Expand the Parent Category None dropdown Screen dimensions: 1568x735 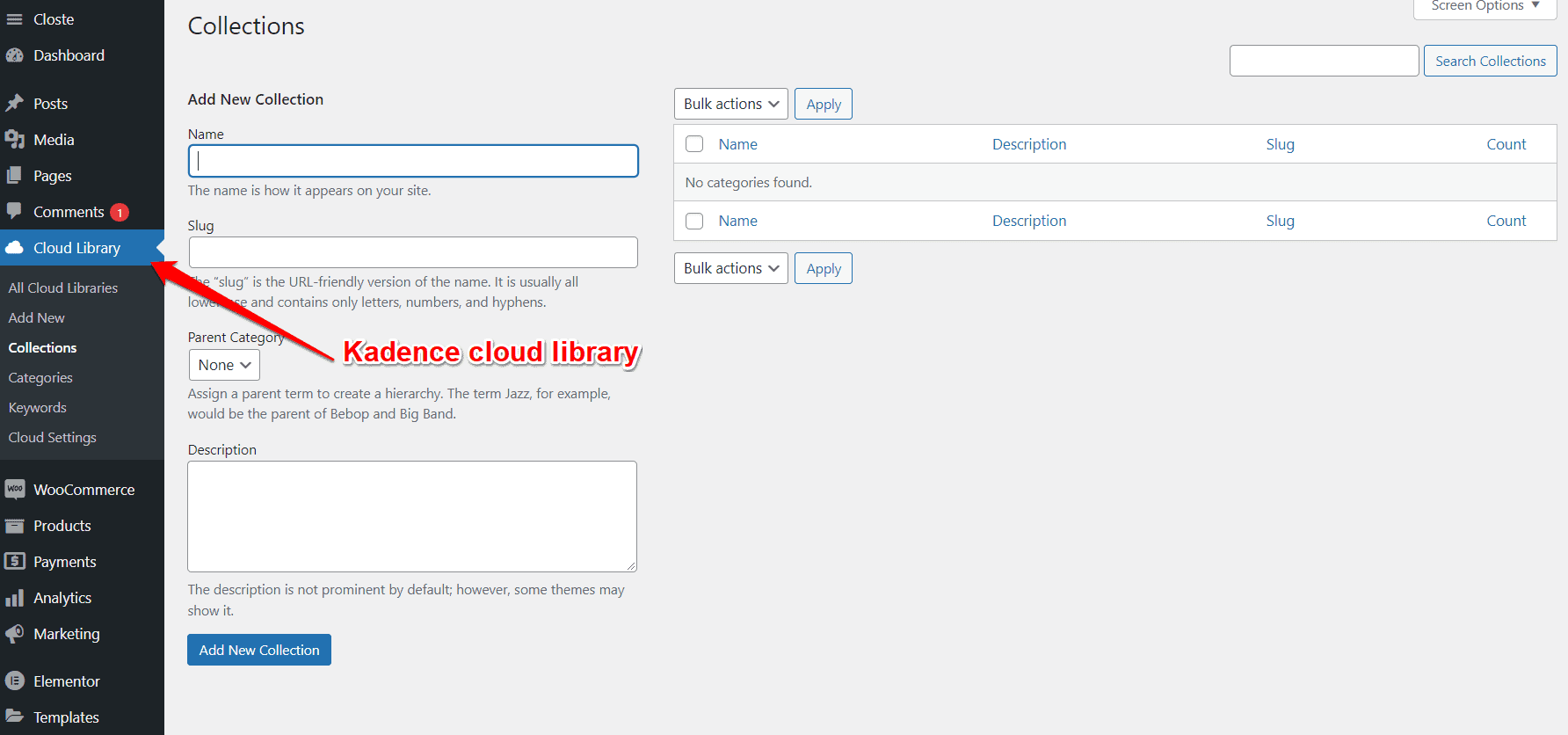point(224,365)
